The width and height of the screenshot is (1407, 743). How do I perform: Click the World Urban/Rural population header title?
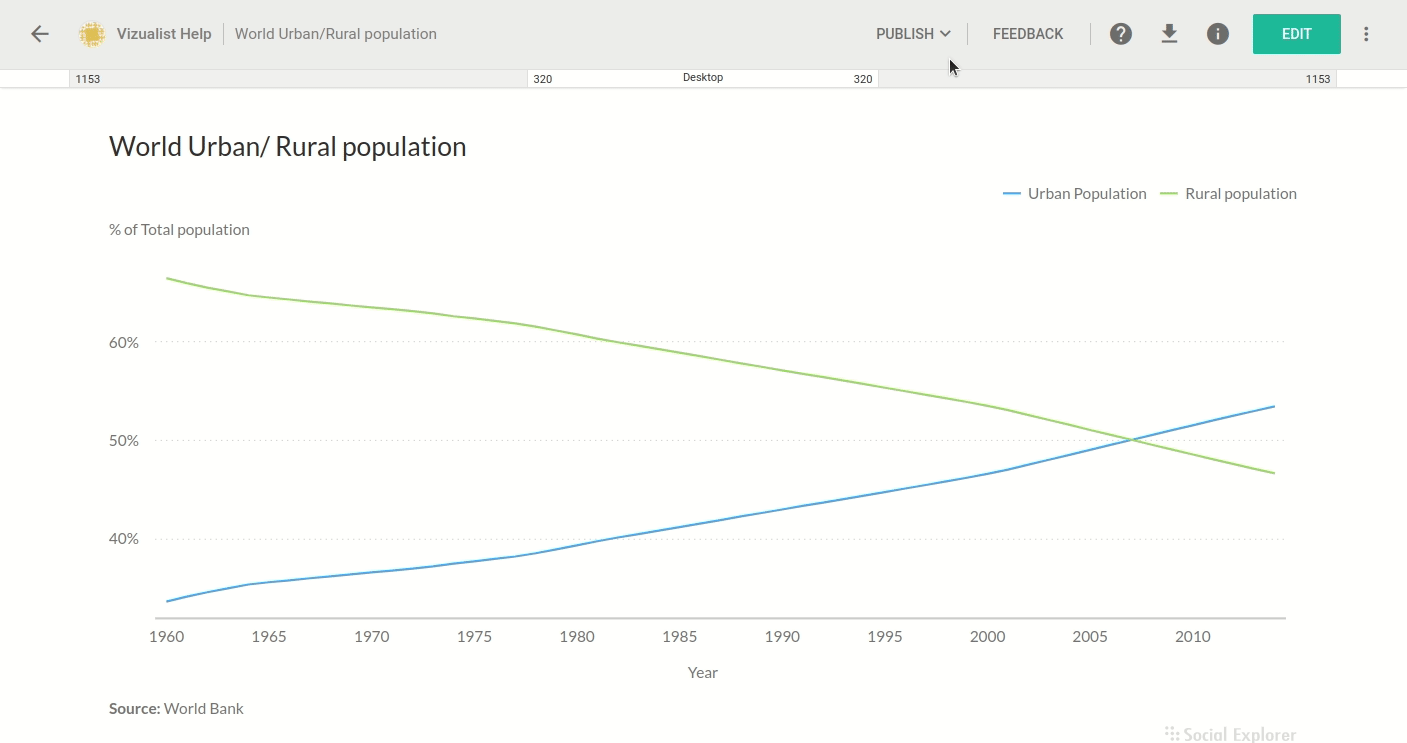[336, 34]
